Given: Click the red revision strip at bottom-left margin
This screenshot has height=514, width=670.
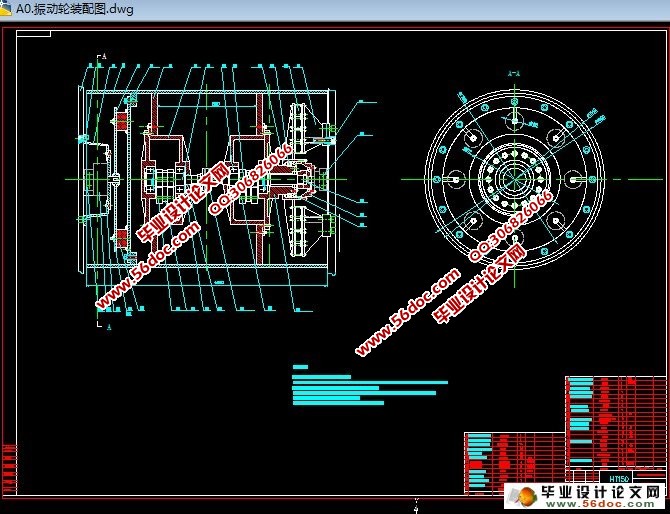Looking at the screenshot, I should (9, 465).
